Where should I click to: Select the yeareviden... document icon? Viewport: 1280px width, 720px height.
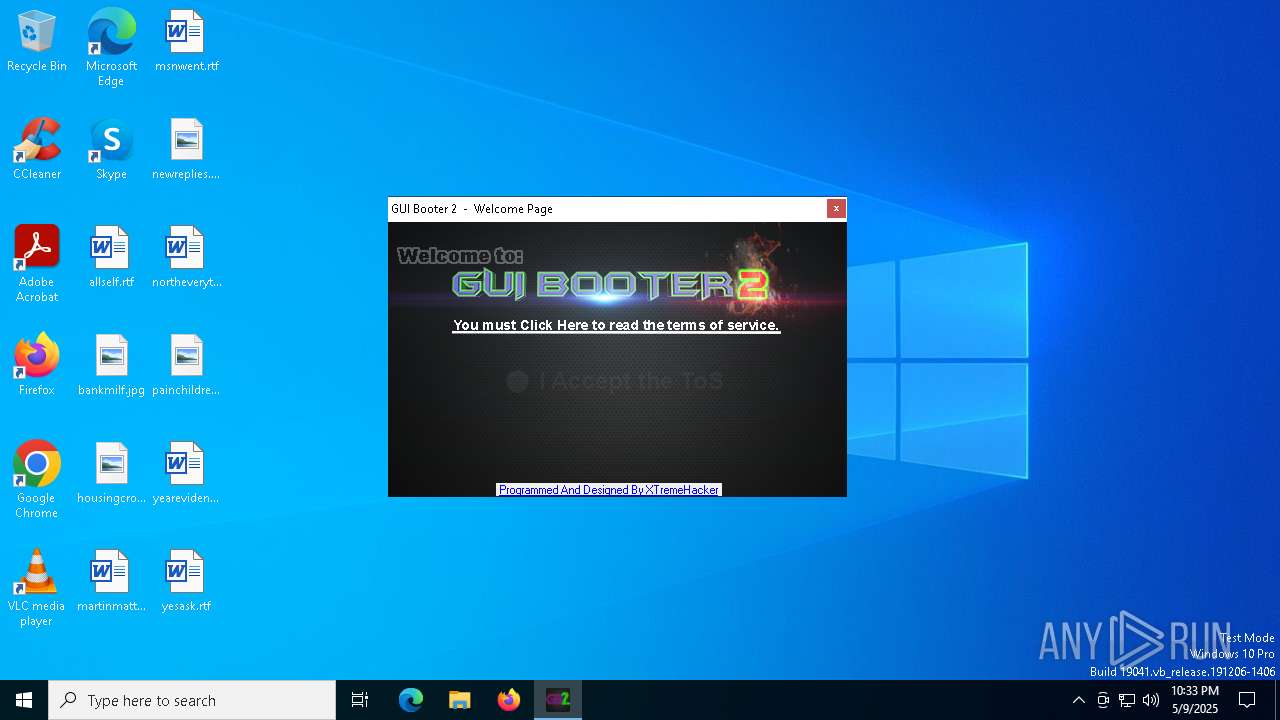tap(186, 474)
